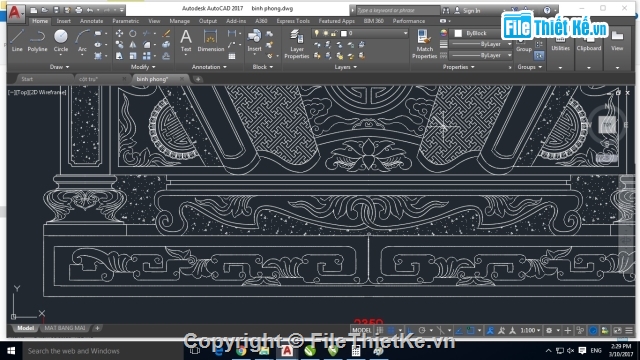Toggle Clean Screen icon in status bar
640x360 pixels.
pos(618,330)
